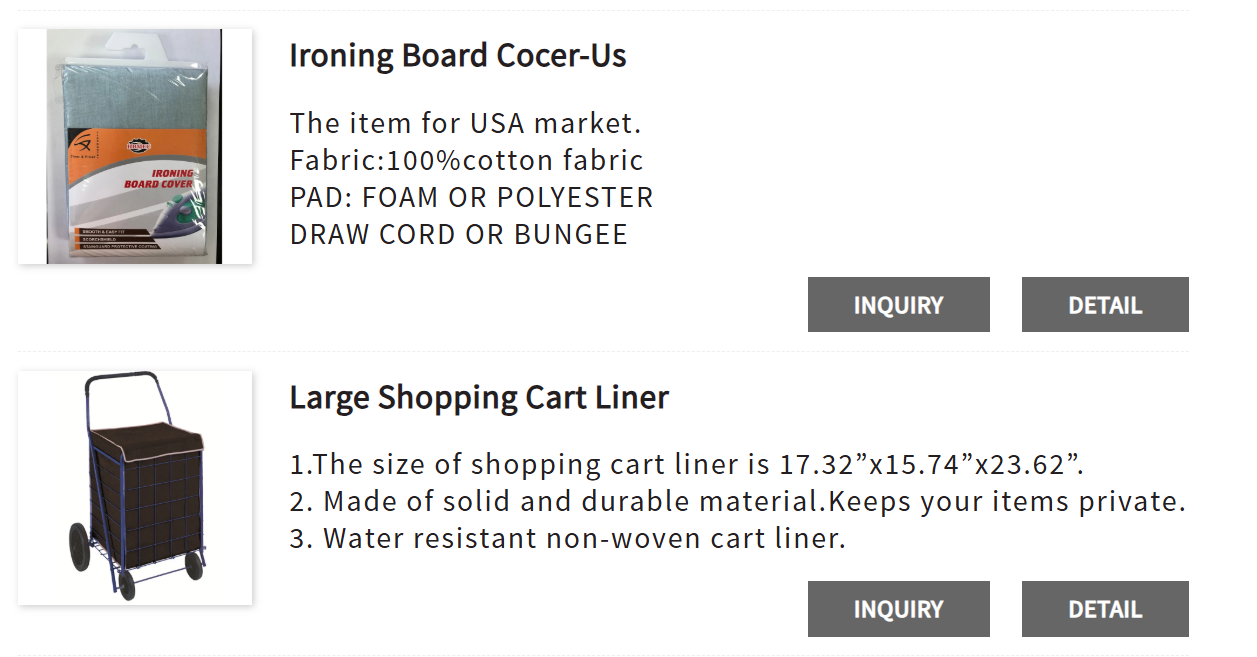Image resolution: width=1257 pixels, height=657 pixels.
Task: Click the "PAD: FOAM OR POLYESTER" line
Action: [x=471, y=198]
